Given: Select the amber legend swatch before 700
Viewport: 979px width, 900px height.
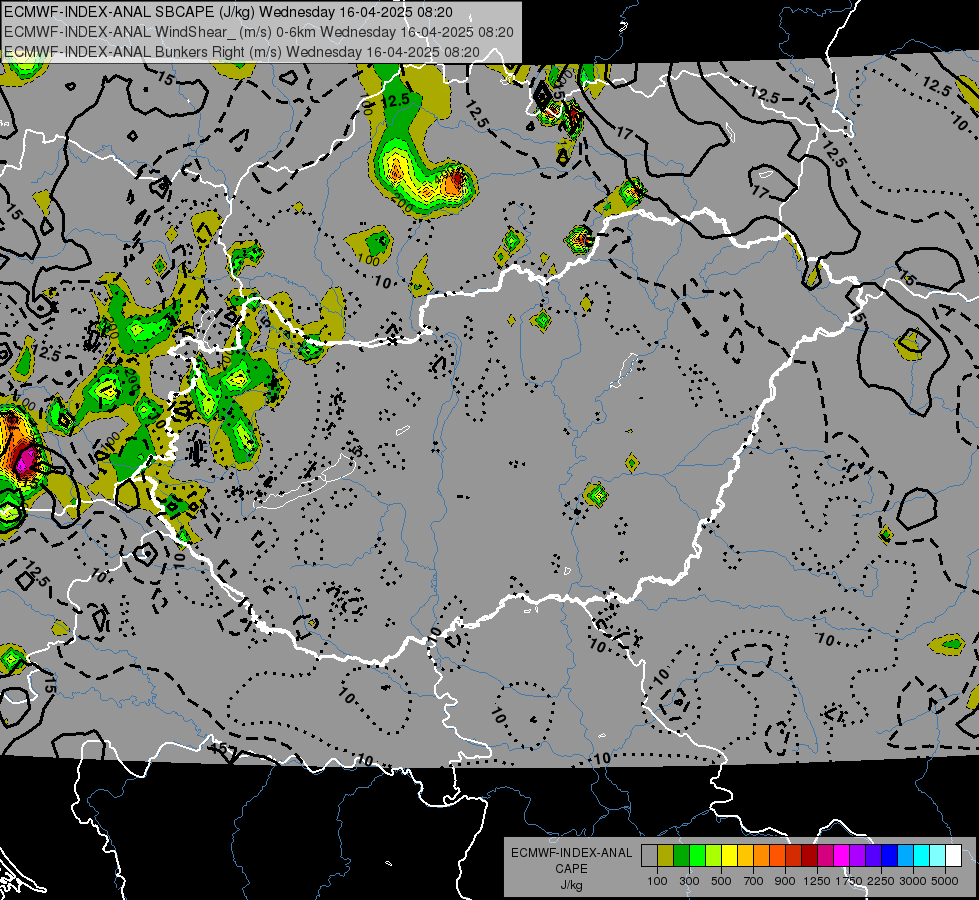Looking at the screenshot, I should [x=745, y=856].
